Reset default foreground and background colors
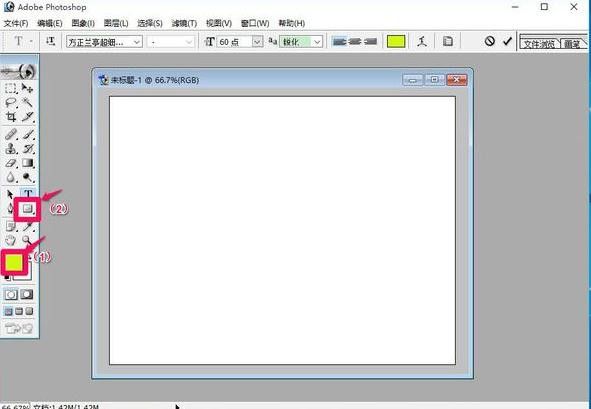 [7, 278]
